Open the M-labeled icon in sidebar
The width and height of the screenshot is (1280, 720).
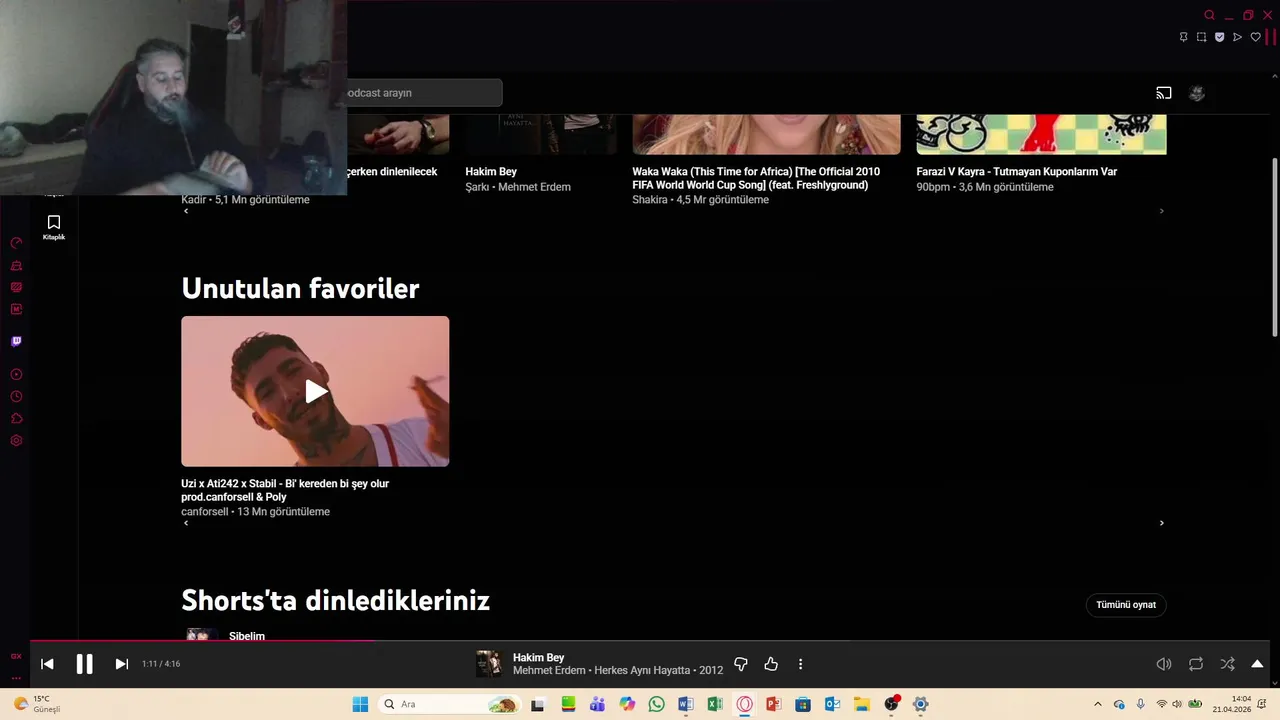16,309
